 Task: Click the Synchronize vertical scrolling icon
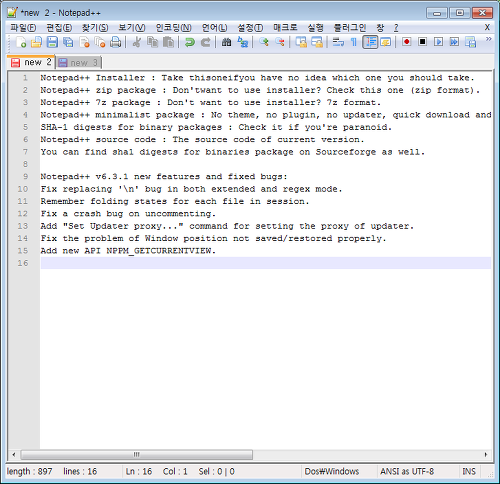301,42
